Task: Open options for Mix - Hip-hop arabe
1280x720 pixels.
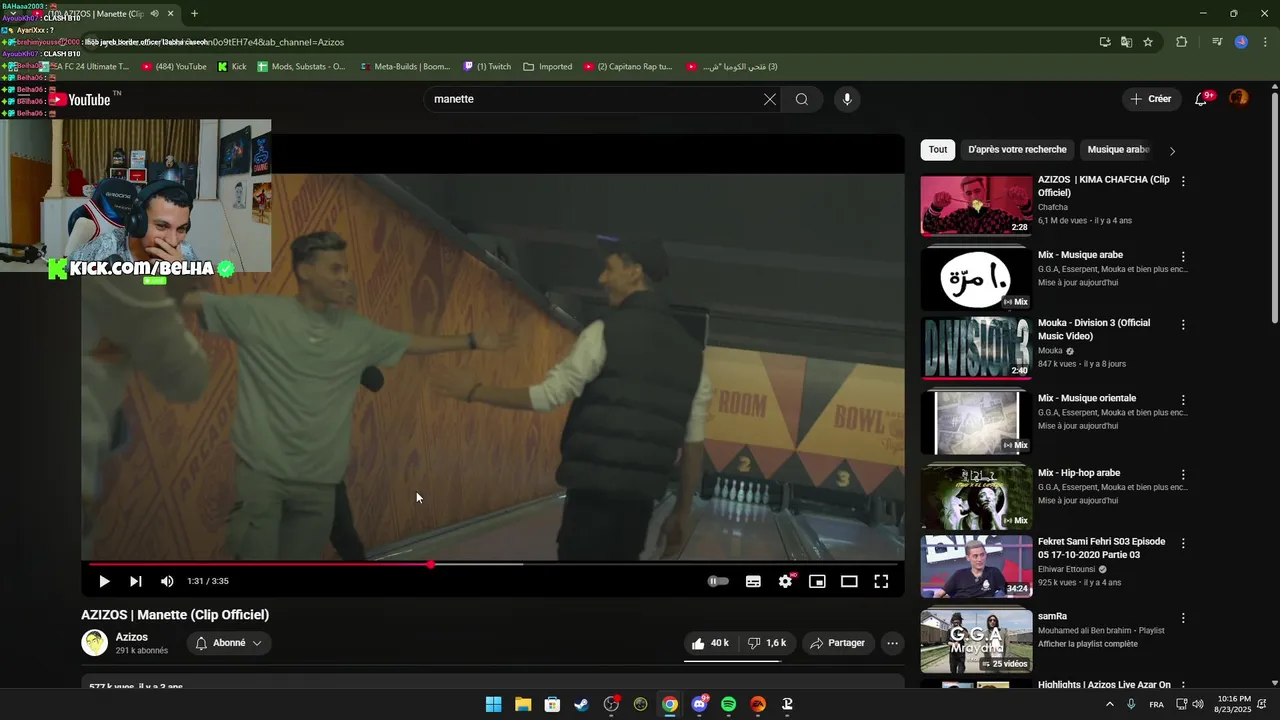Action: coord(1183,475)
